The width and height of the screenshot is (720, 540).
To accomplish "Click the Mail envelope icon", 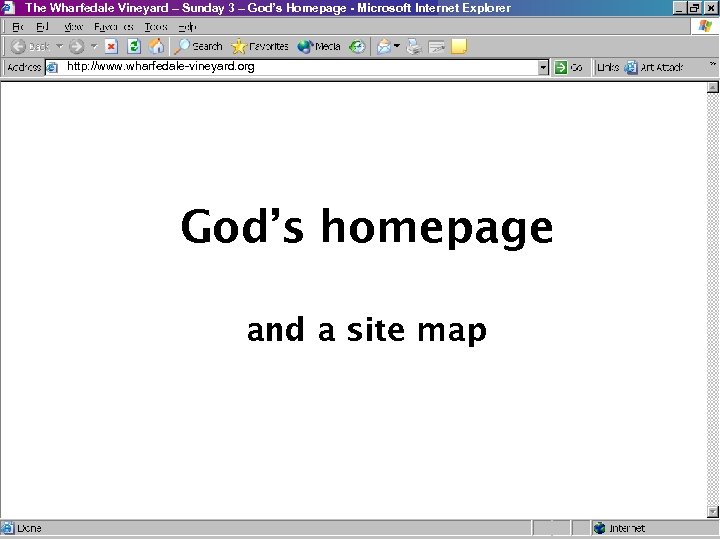I will [384, 46].
